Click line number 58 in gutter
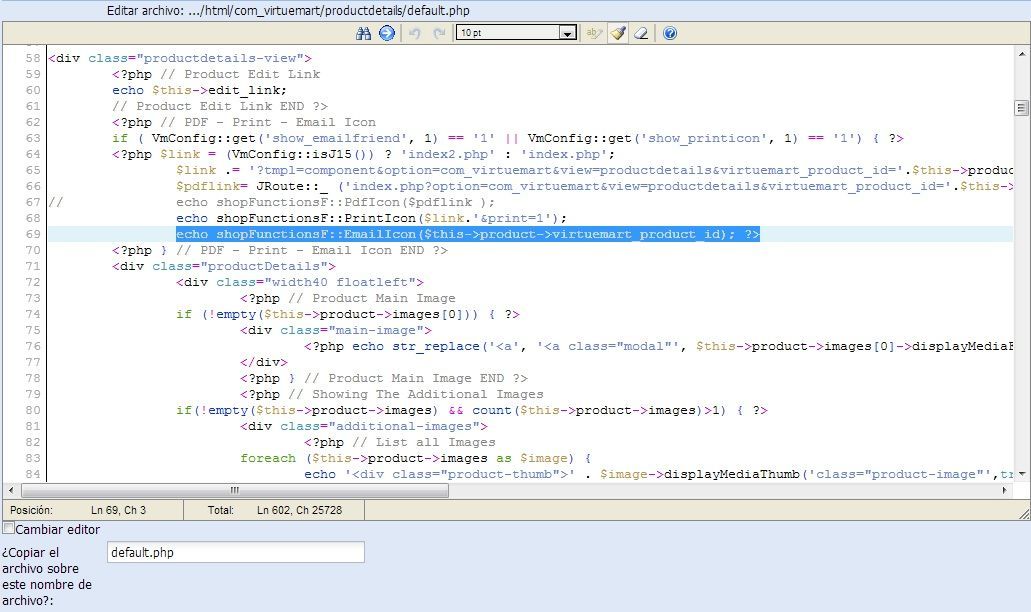 (33, 58)
